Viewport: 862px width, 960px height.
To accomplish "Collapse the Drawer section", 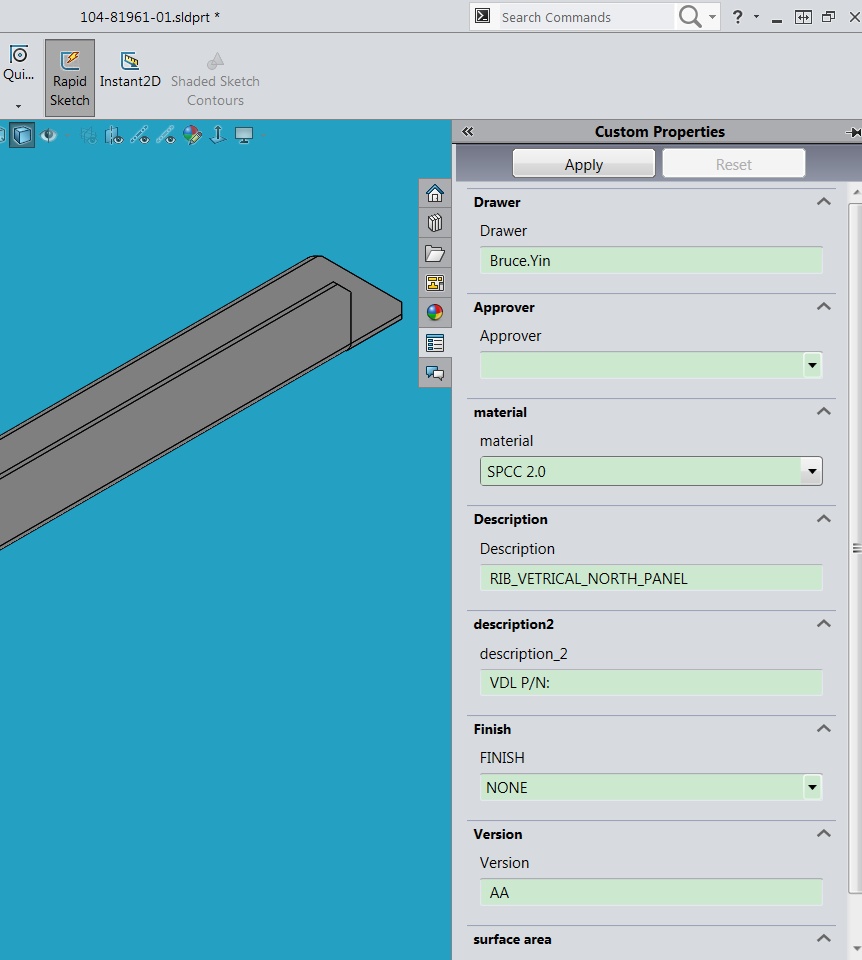I will click(x=824, y=201).
